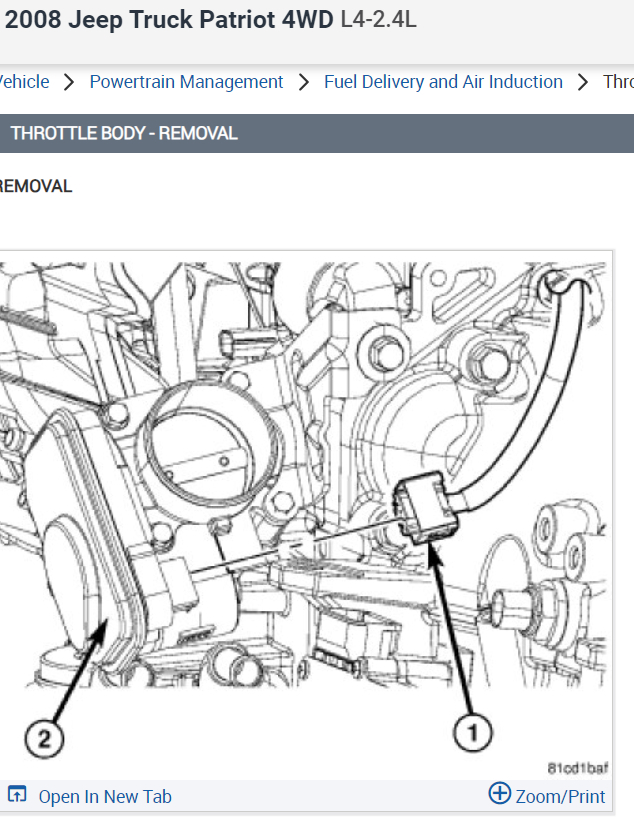Select the 2008 Jeep Truck Patriot 4WD title
Screen dimensions: 634x820
[x=169, y=20]
